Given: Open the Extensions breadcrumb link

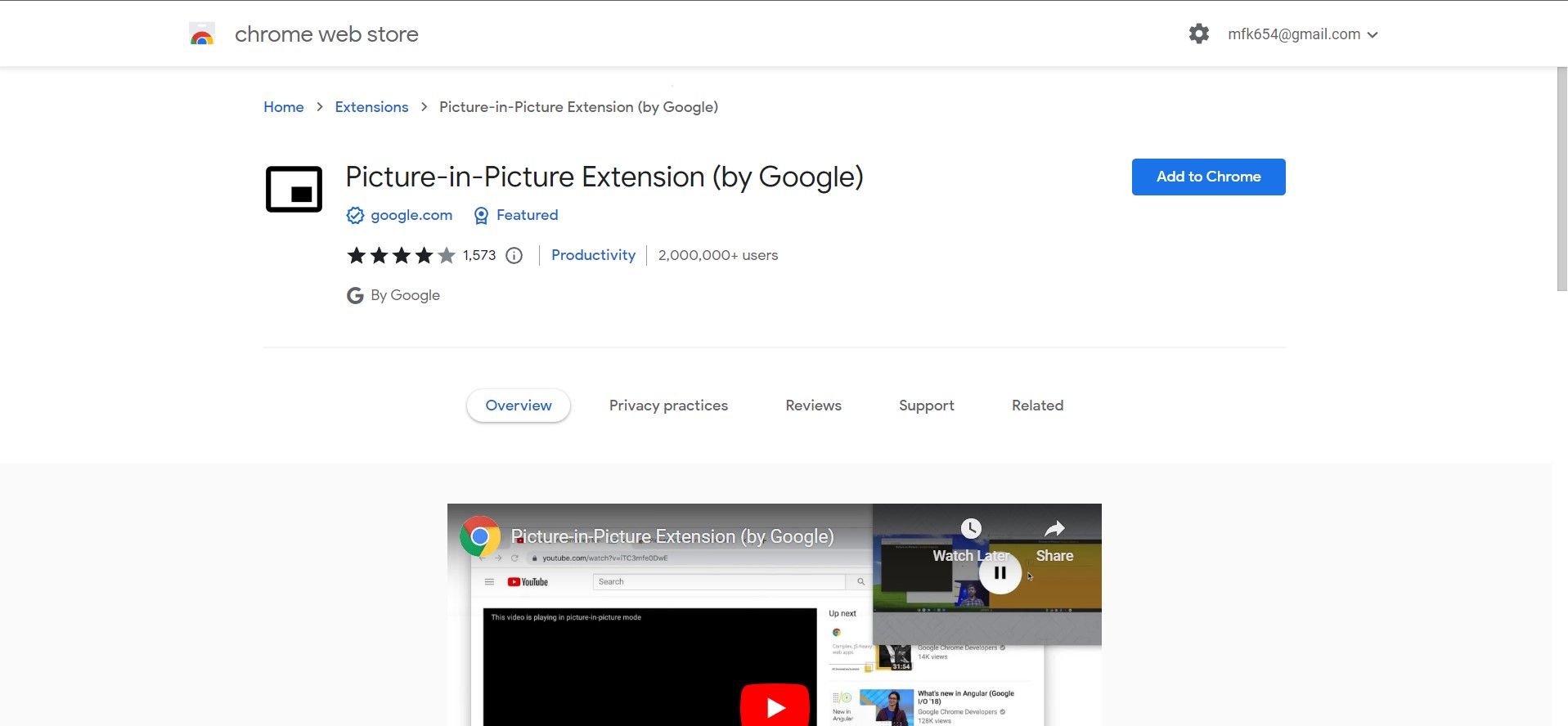Looking at the screenshot, I should coord(371,107).
